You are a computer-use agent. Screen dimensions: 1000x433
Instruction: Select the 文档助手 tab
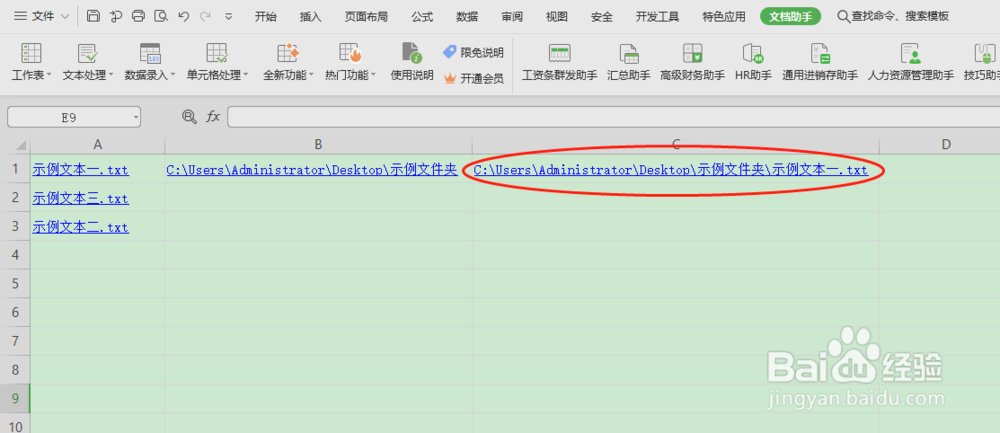[791, 17]
